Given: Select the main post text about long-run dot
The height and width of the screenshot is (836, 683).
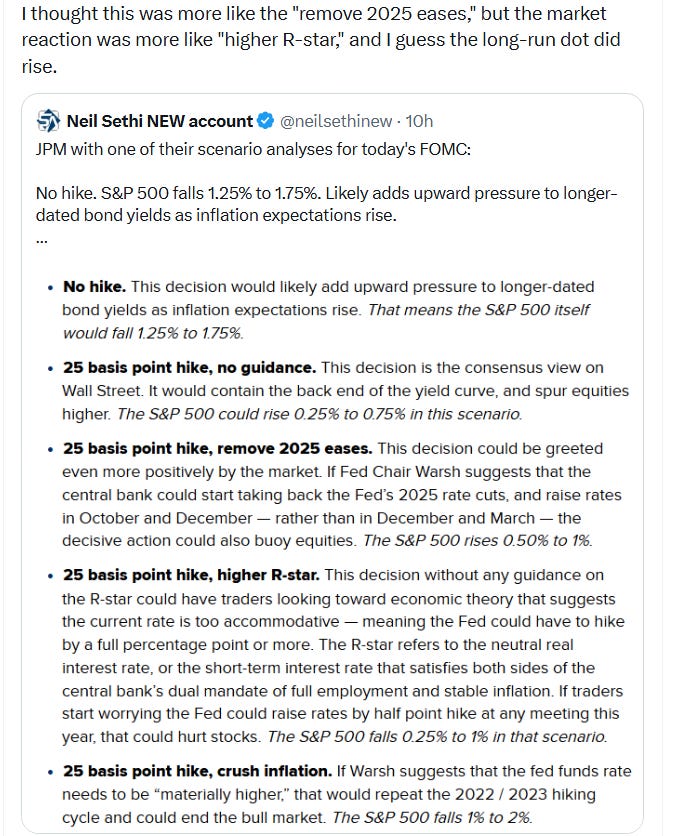Looking at the screenshot, I should 321,40.
